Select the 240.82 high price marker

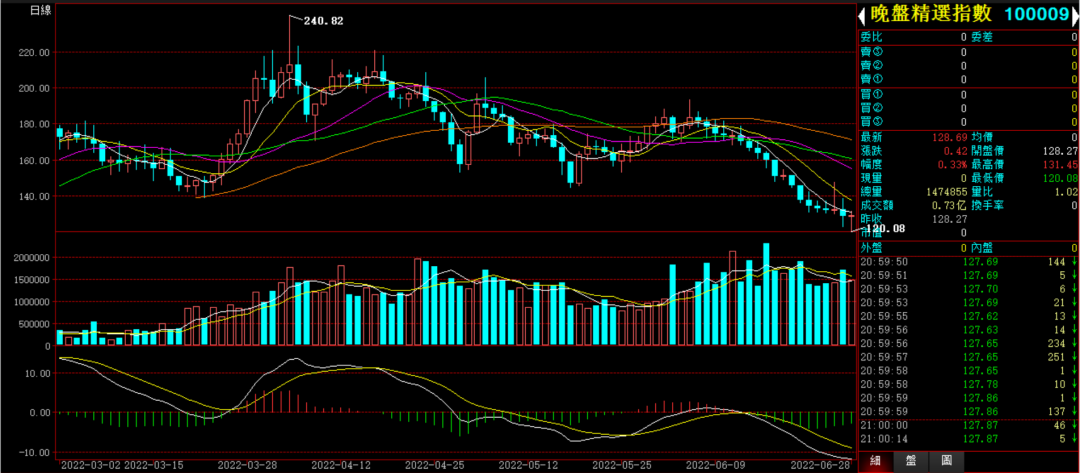coord(322,21)
